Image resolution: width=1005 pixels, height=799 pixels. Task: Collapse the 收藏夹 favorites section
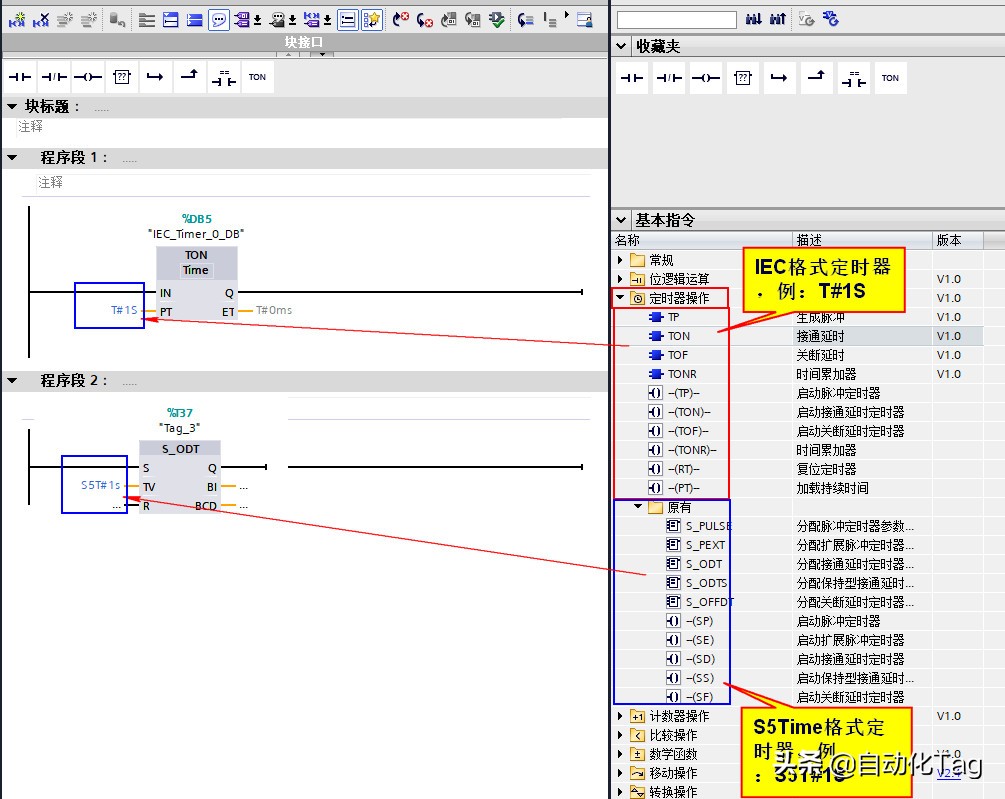coord(621,46)
